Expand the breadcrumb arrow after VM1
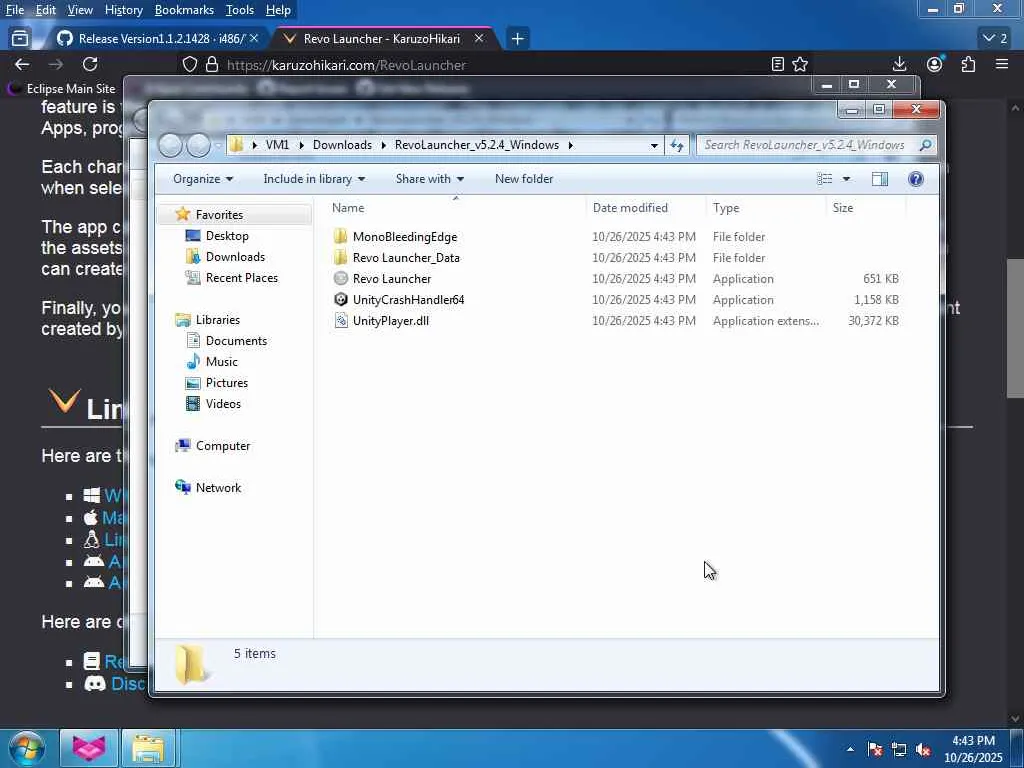This screenshot has width=1024, height=768. click(301, 145)
